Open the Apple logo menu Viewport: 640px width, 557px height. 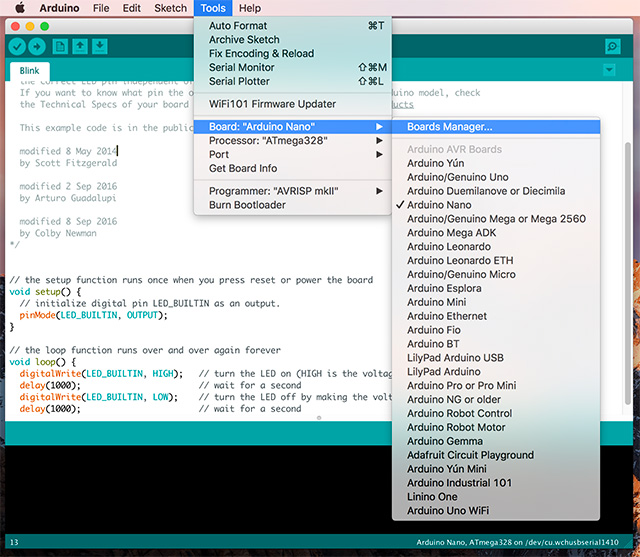[19, 8]
